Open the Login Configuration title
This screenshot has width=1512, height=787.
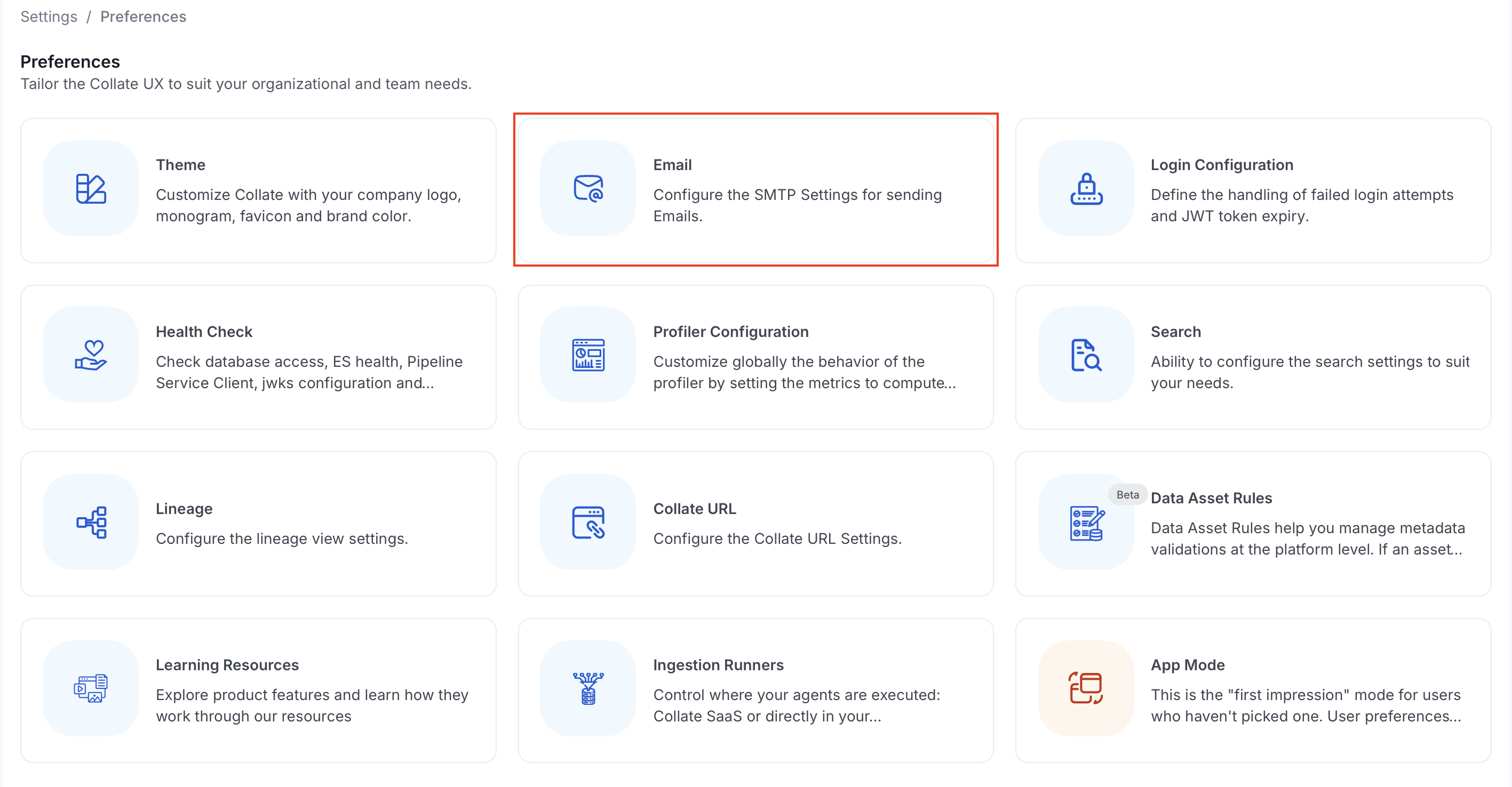1221,165
